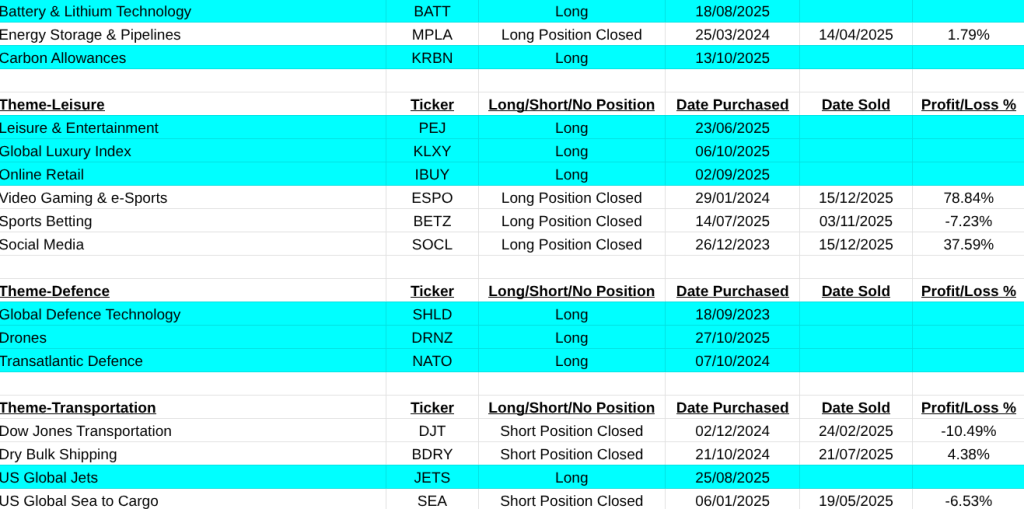Viewport: 1024px width, 509px height.
Task: Click Dry Bulk Shipping's Short Position Closed cell
Action: coord(571,454)
